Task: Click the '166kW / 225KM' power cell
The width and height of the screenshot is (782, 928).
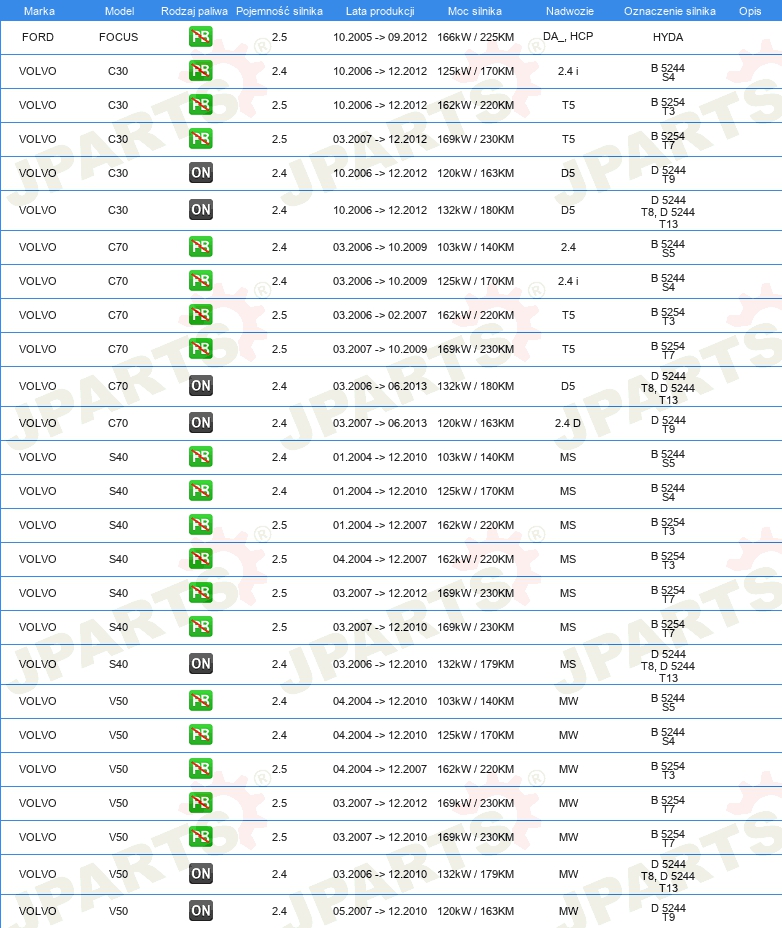Action: click(x=475, y=37)
